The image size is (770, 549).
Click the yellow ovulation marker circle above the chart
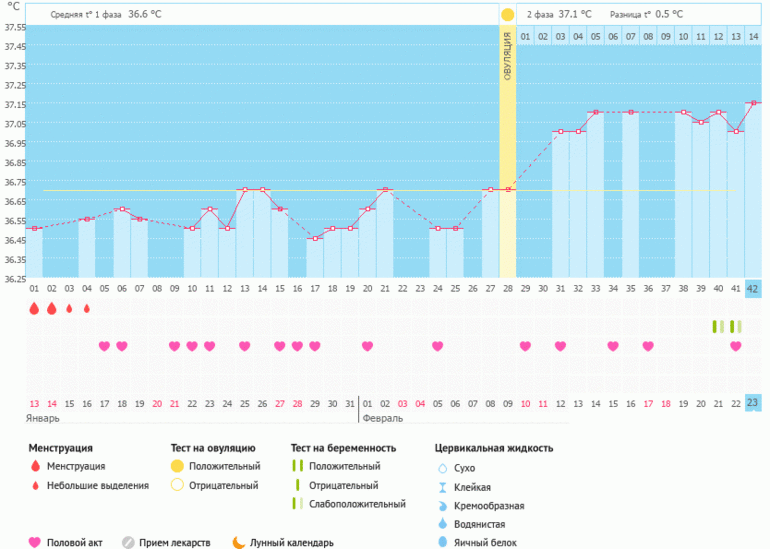[507, 15]
